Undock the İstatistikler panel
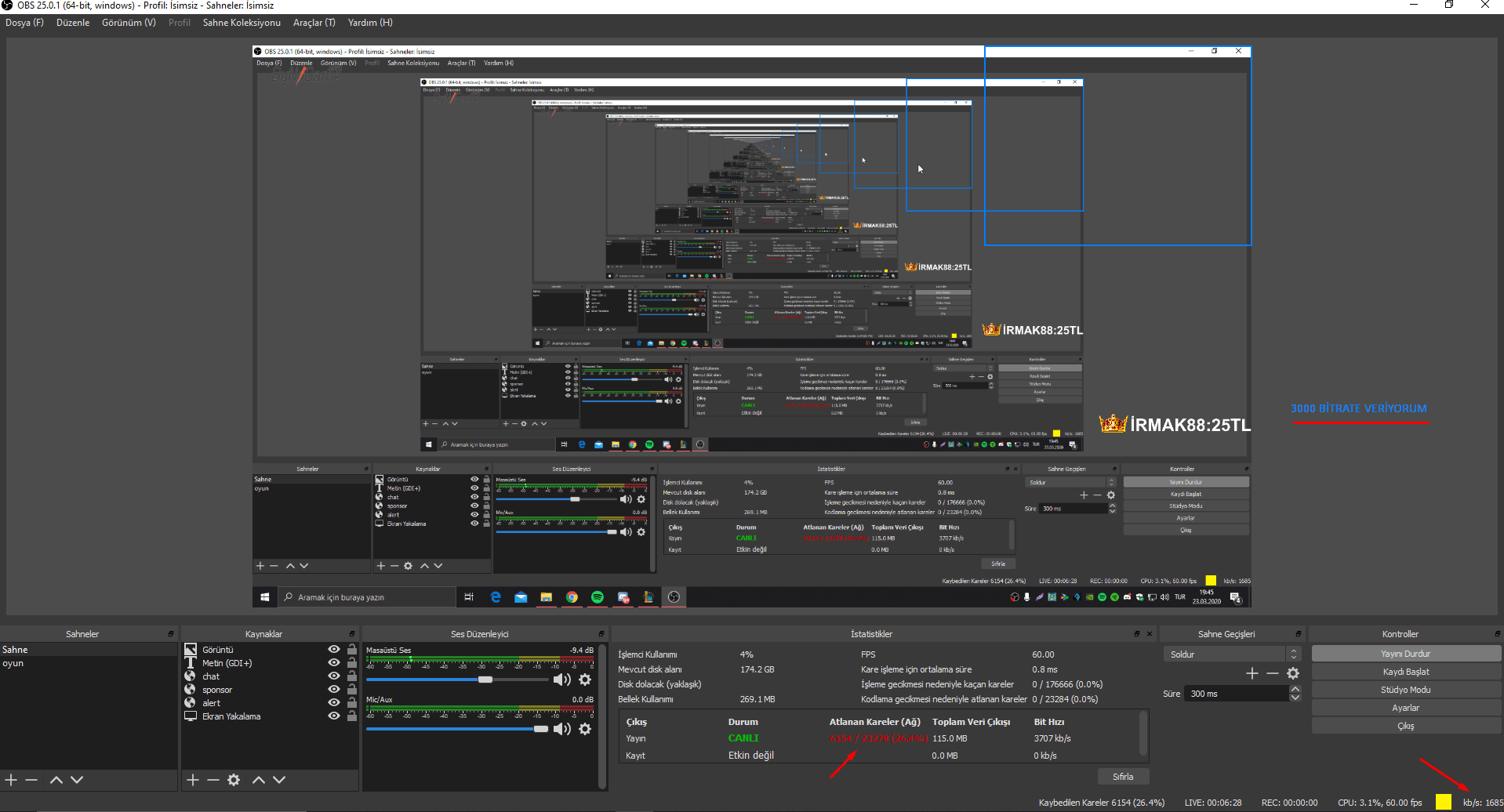The image size is (1504, 812). click(x=1137, y=634)
